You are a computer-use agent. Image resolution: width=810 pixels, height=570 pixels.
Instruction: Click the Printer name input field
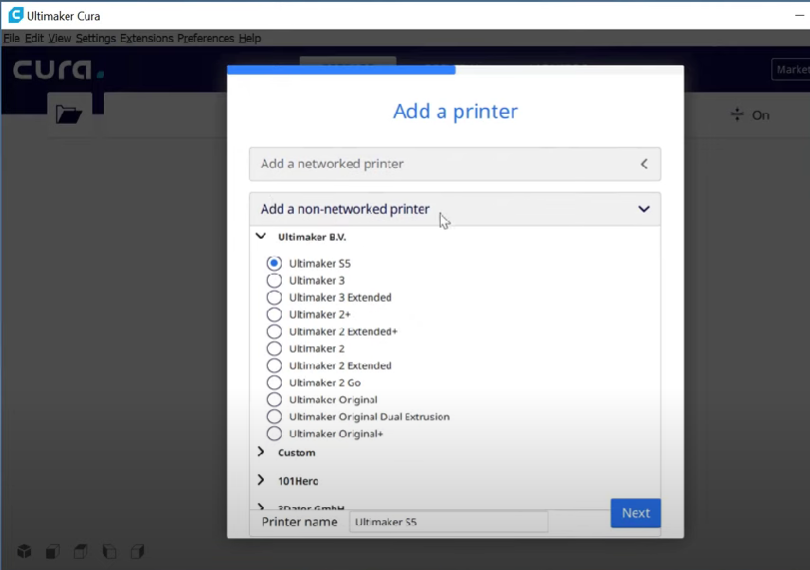pos(448,521)
